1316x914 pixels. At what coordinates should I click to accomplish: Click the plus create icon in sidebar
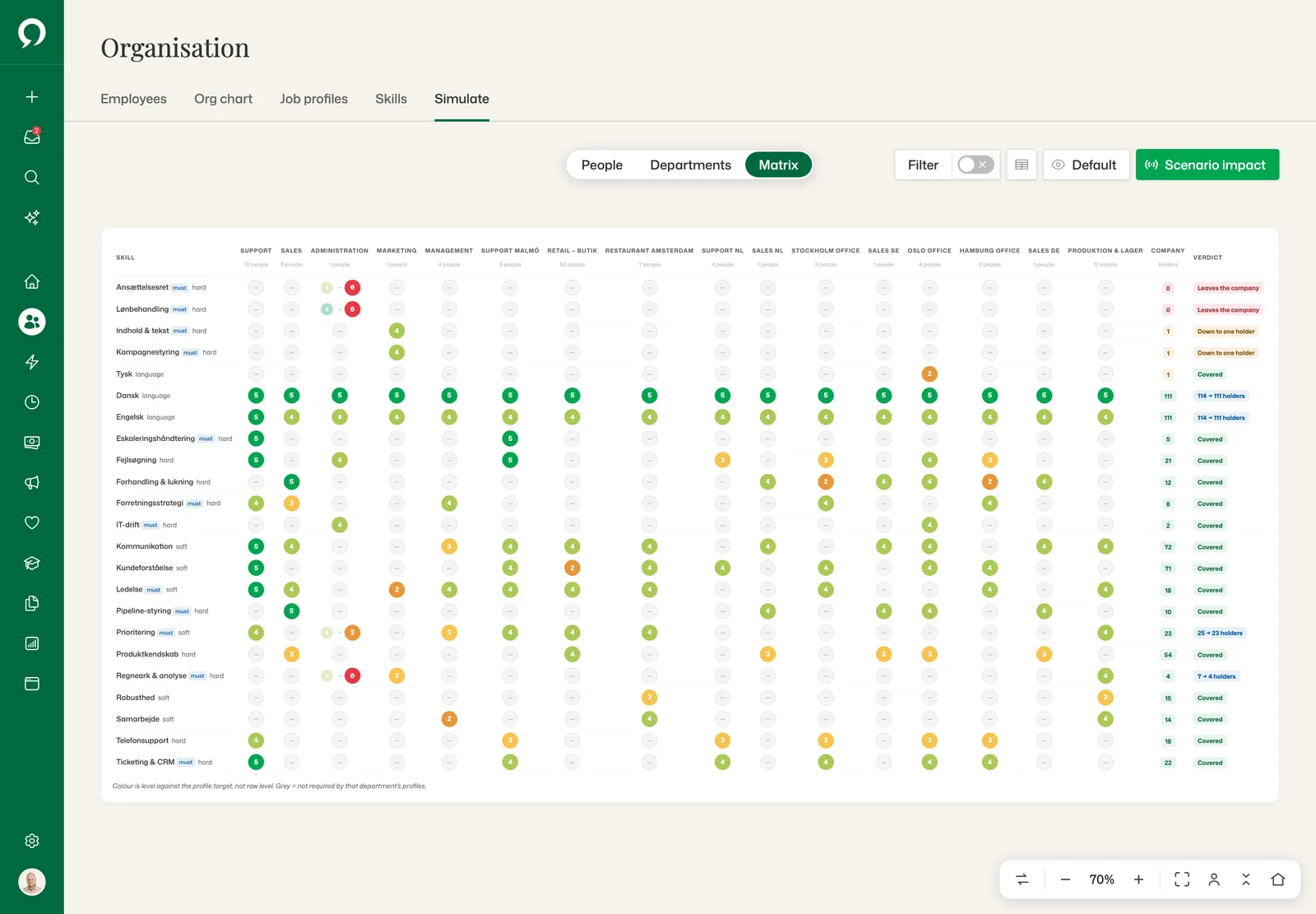32,97
